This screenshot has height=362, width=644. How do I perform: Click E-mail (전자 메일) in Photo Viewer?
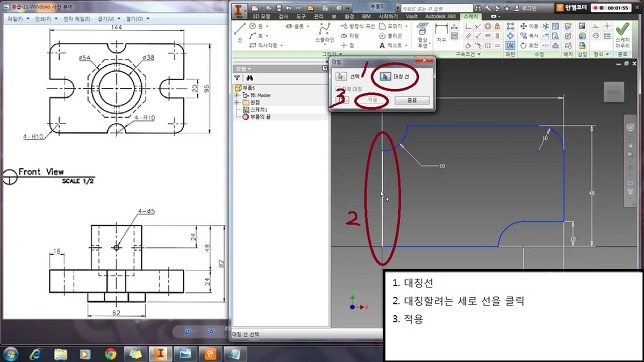[77, 19]
